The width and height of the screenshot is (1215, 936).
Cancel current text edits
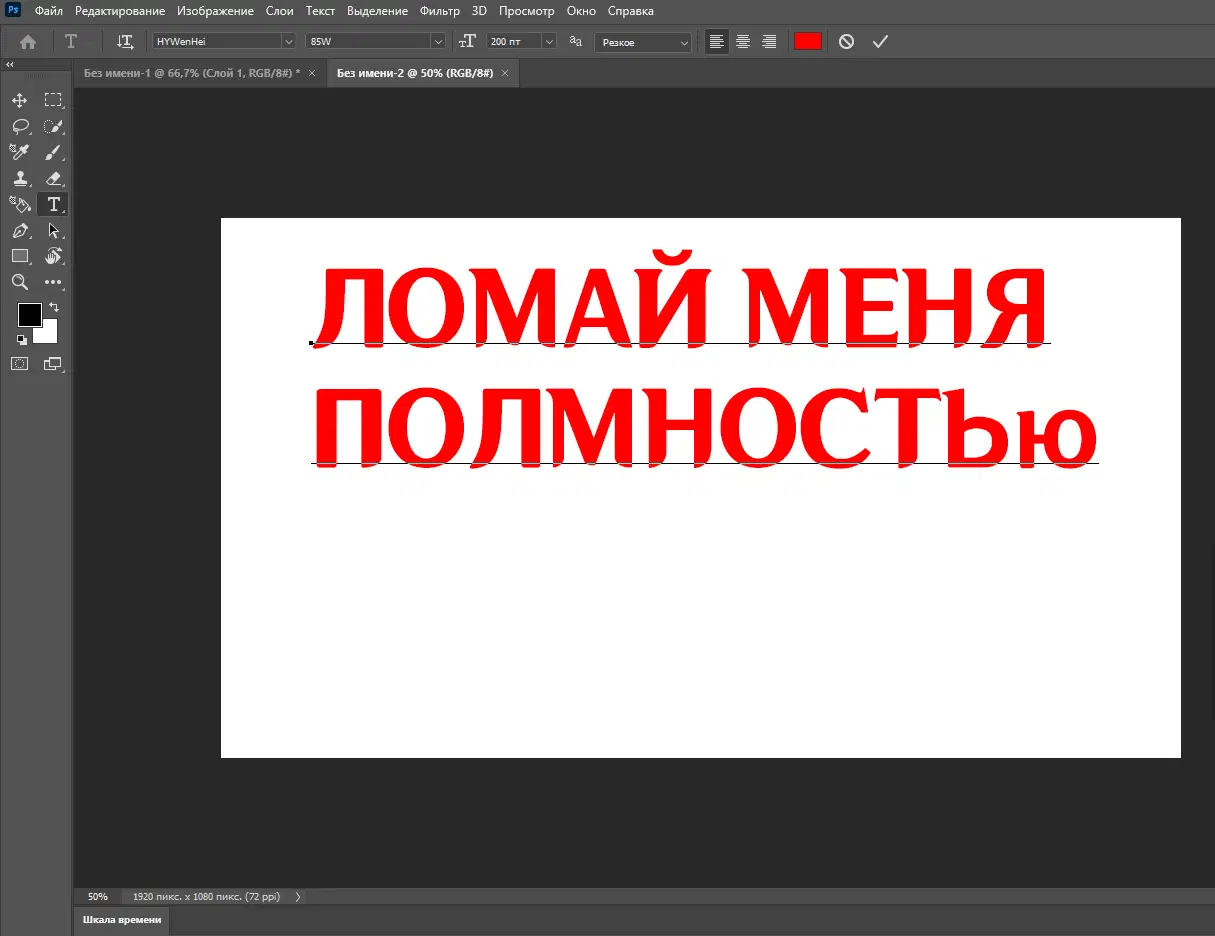point(846,41)
